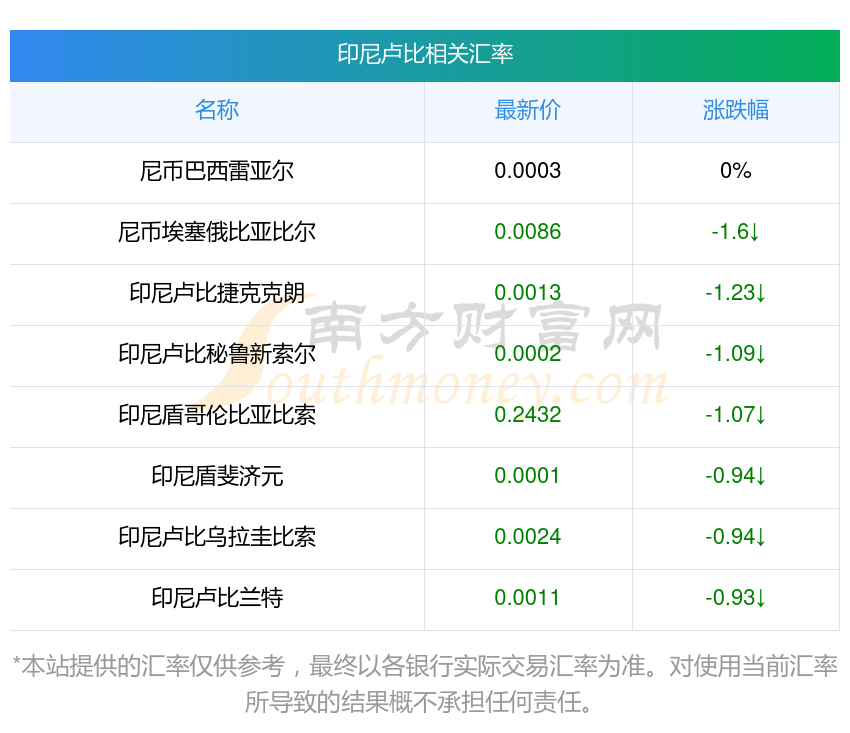
Task: Click the price value 0.0001
Action: click(x=527, y=476)
